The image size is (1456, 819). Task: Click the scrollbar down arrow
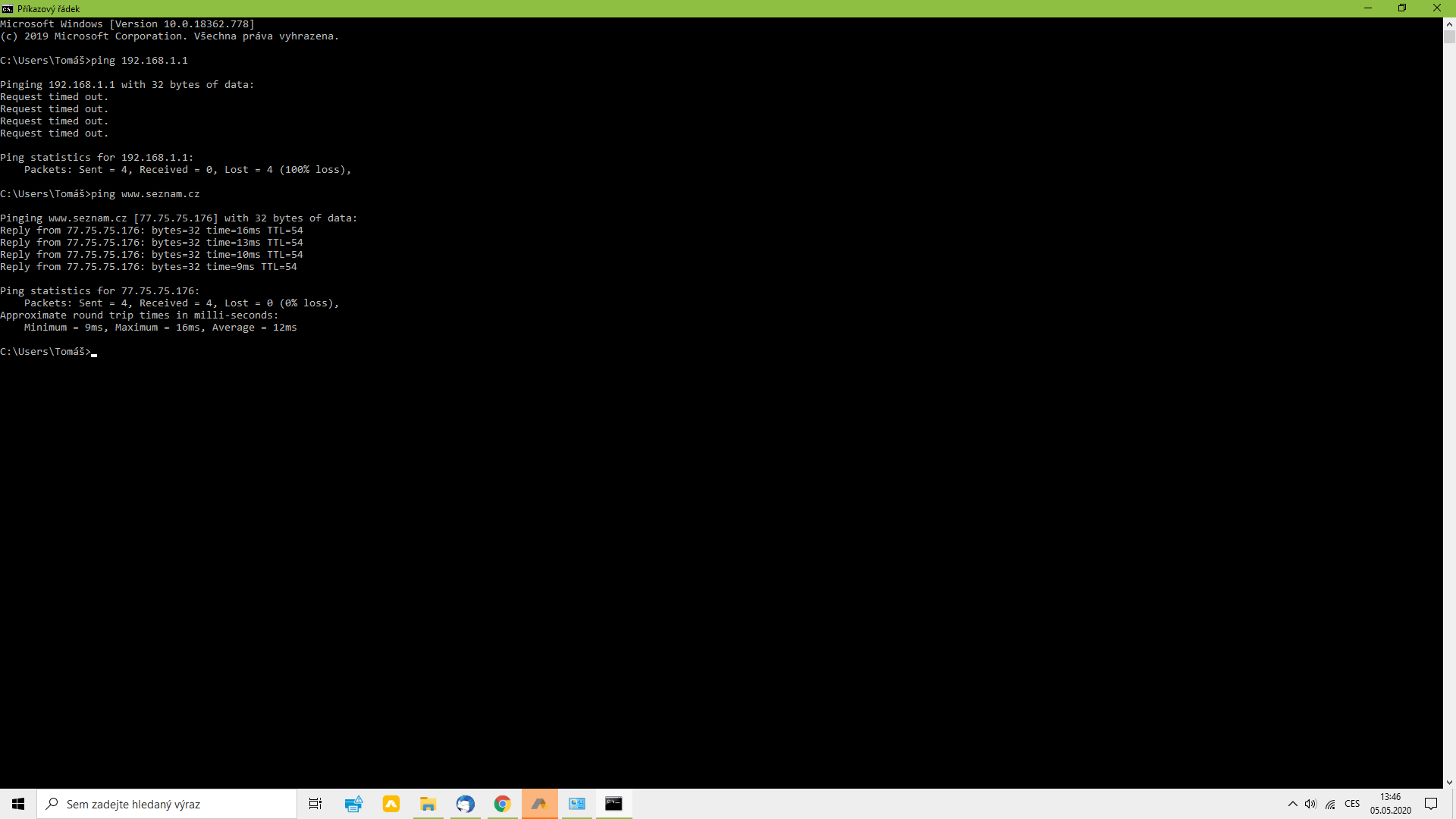(x=1449, y=782)
